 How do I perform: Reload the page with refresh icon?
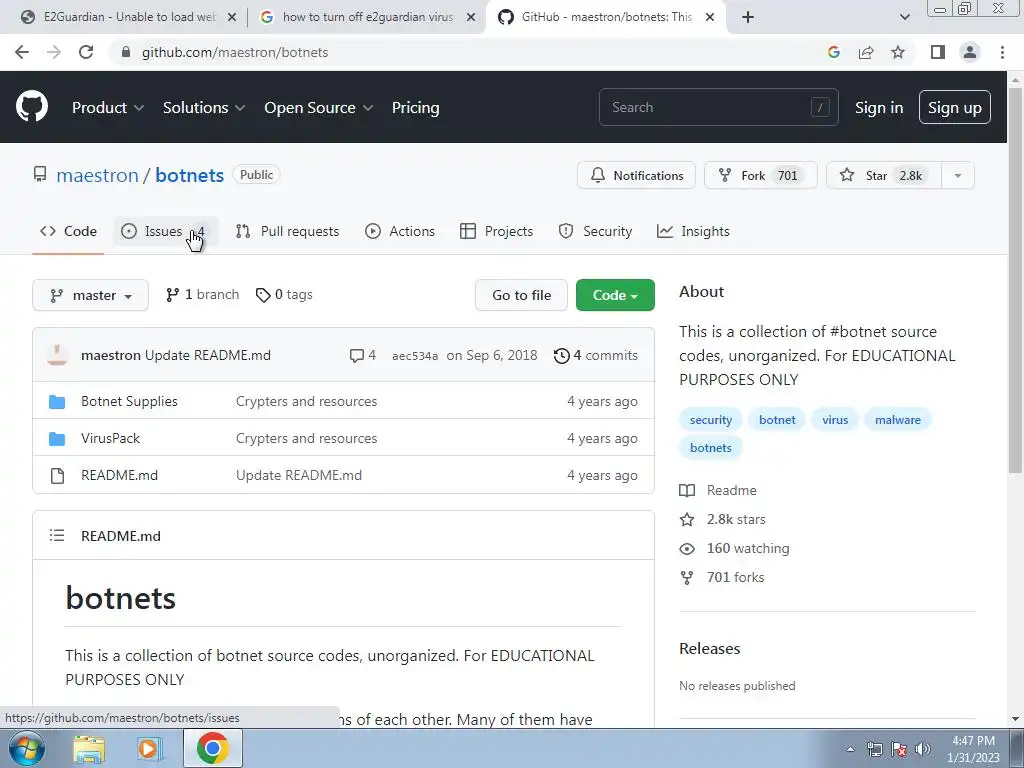86,52
